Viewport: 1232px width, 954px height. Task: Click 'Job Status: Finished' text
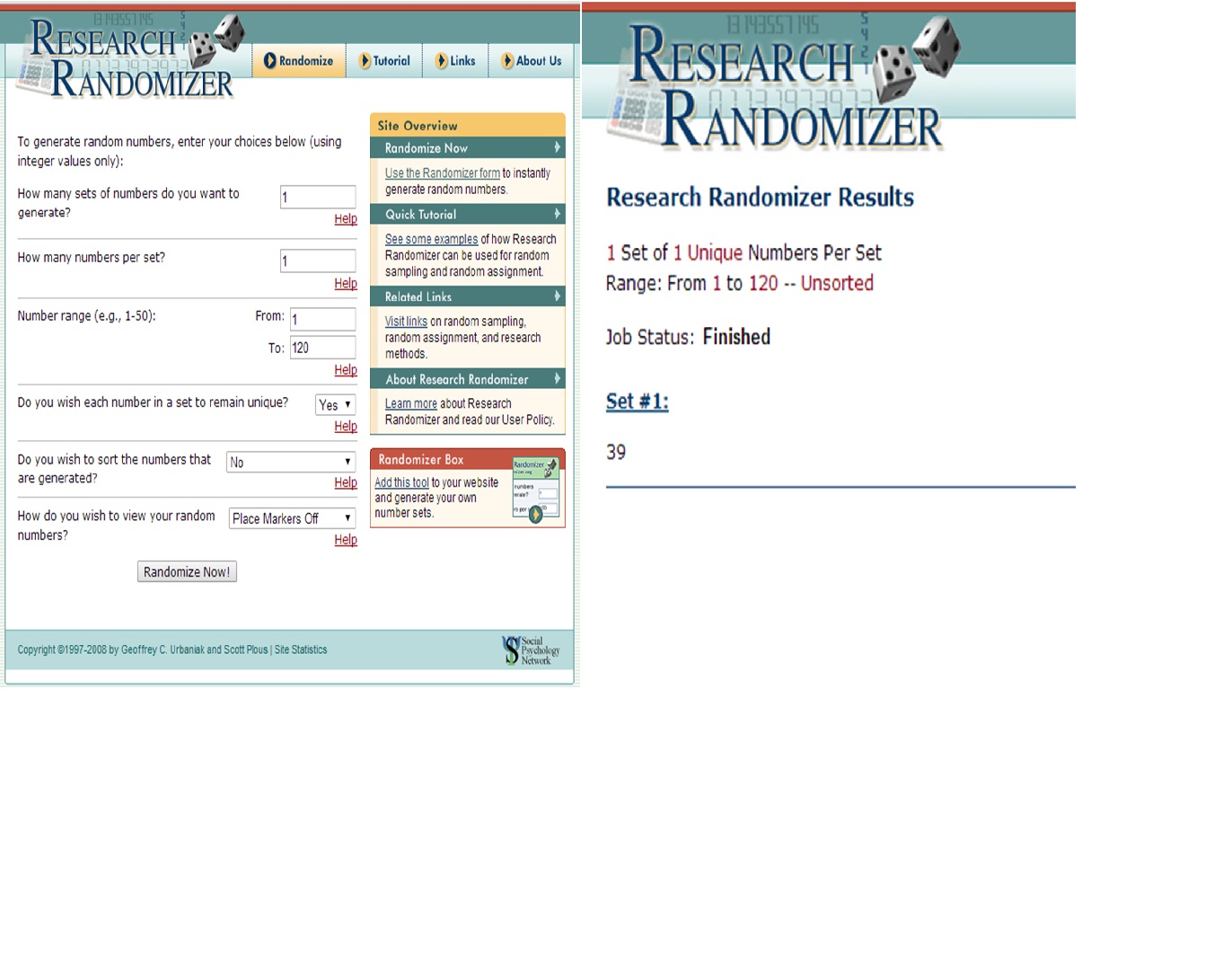(x=689, y=337)
